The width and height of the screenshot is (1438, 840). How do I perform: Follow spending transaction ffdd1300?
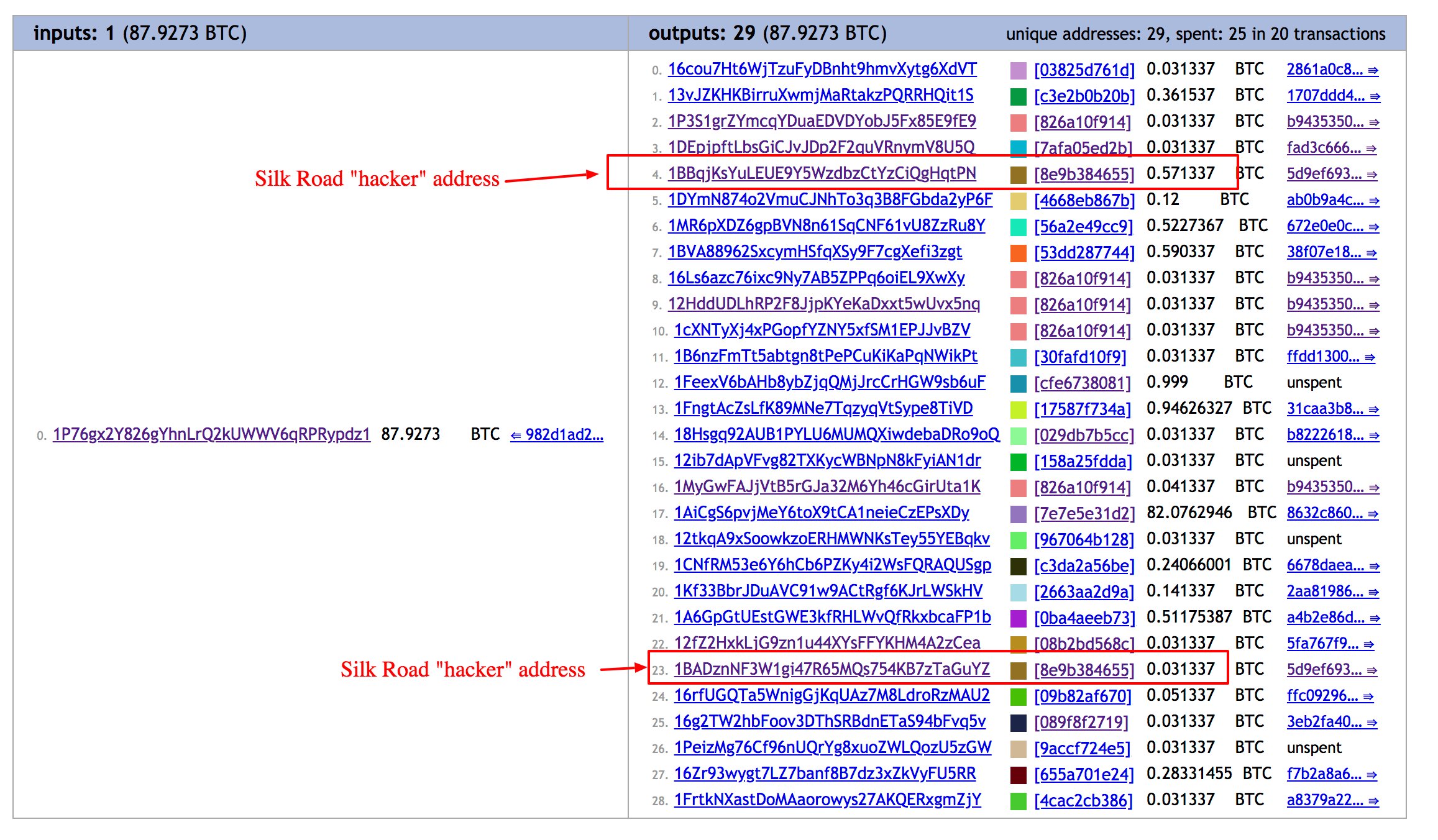tap(1331, 356)
